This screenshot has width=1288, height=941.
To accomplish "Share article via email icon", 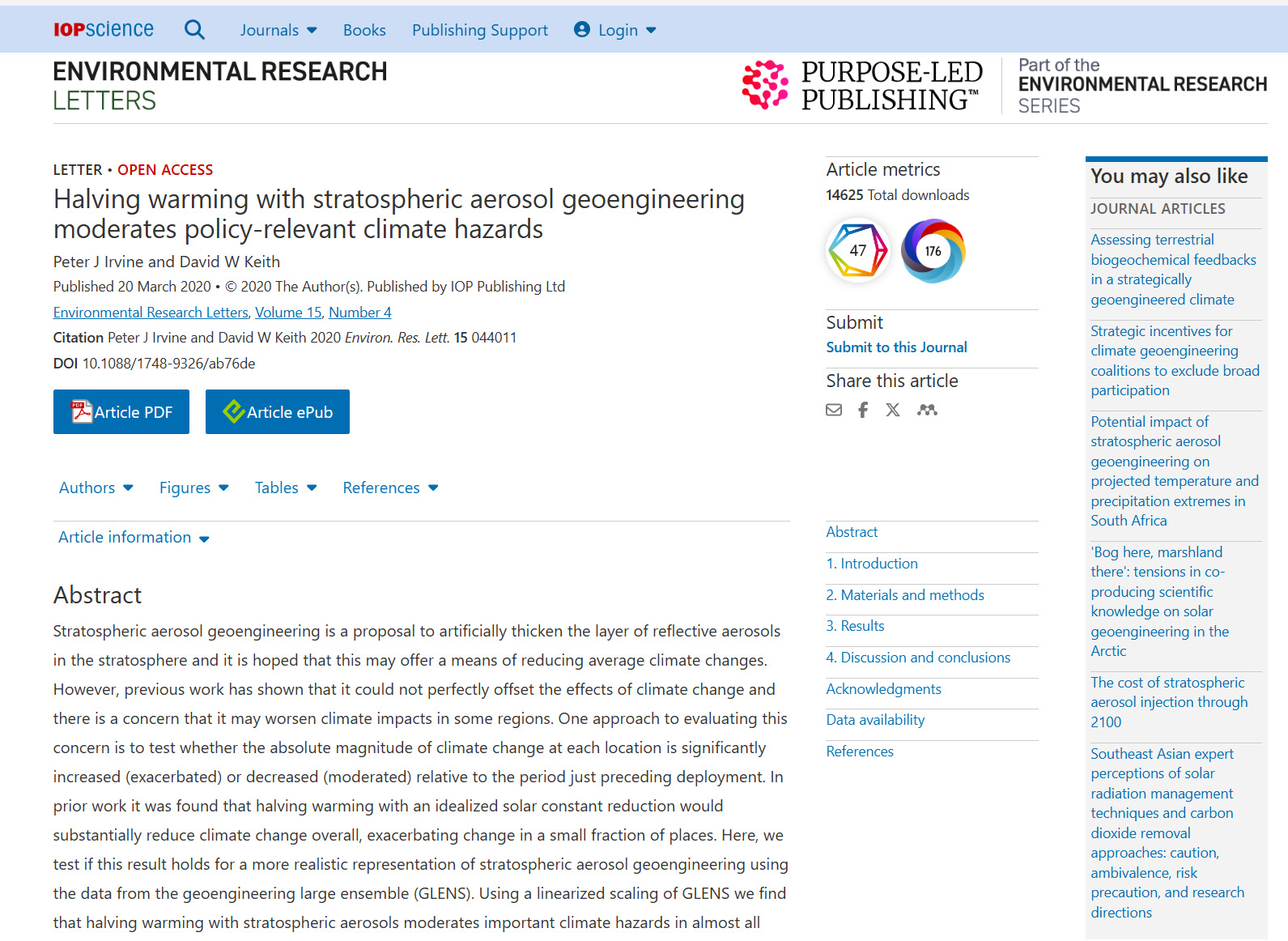I will coord(834,410).
